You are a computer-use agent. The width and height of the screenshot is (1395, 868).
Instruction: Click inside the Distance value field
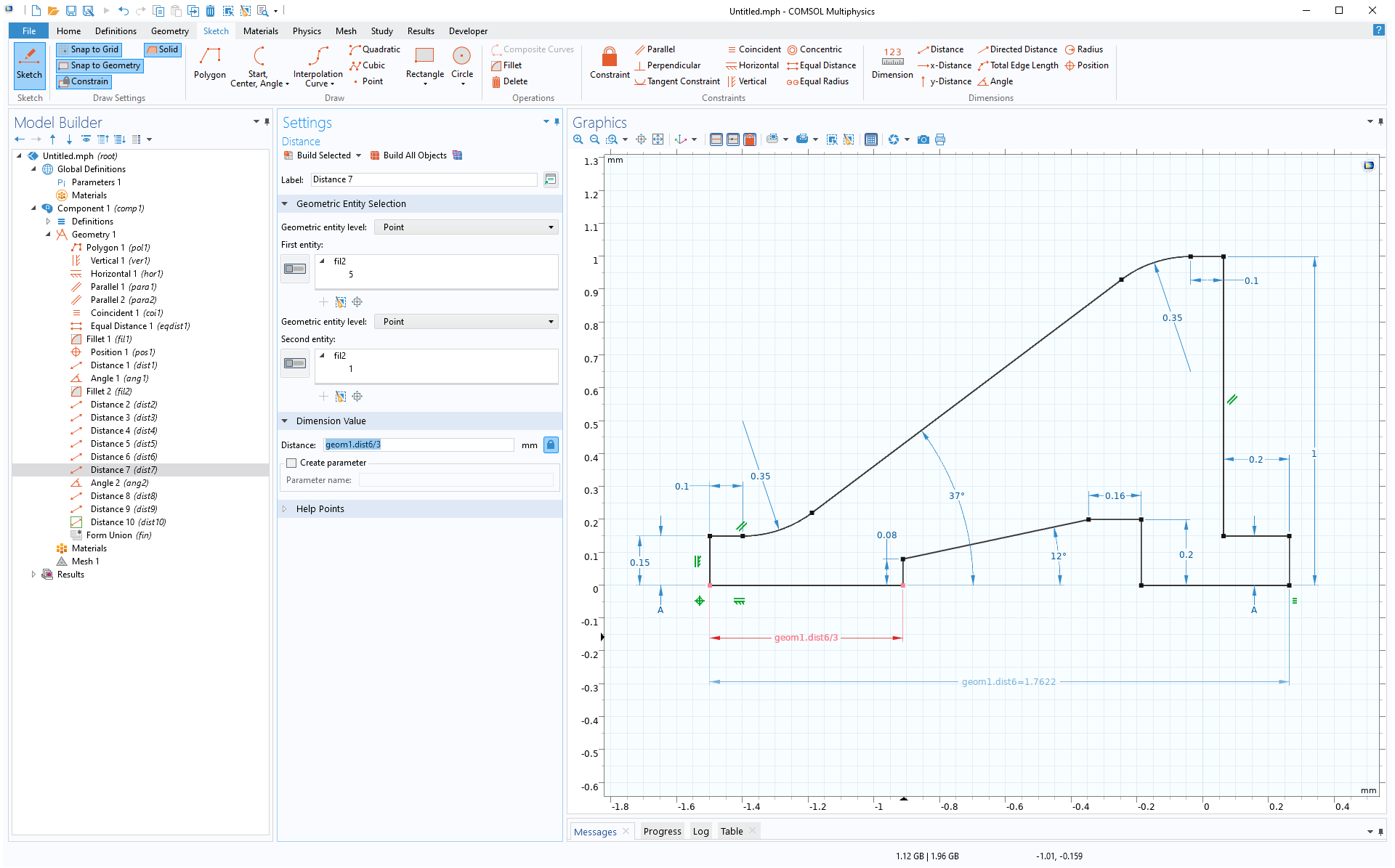[x=418, y=444]
